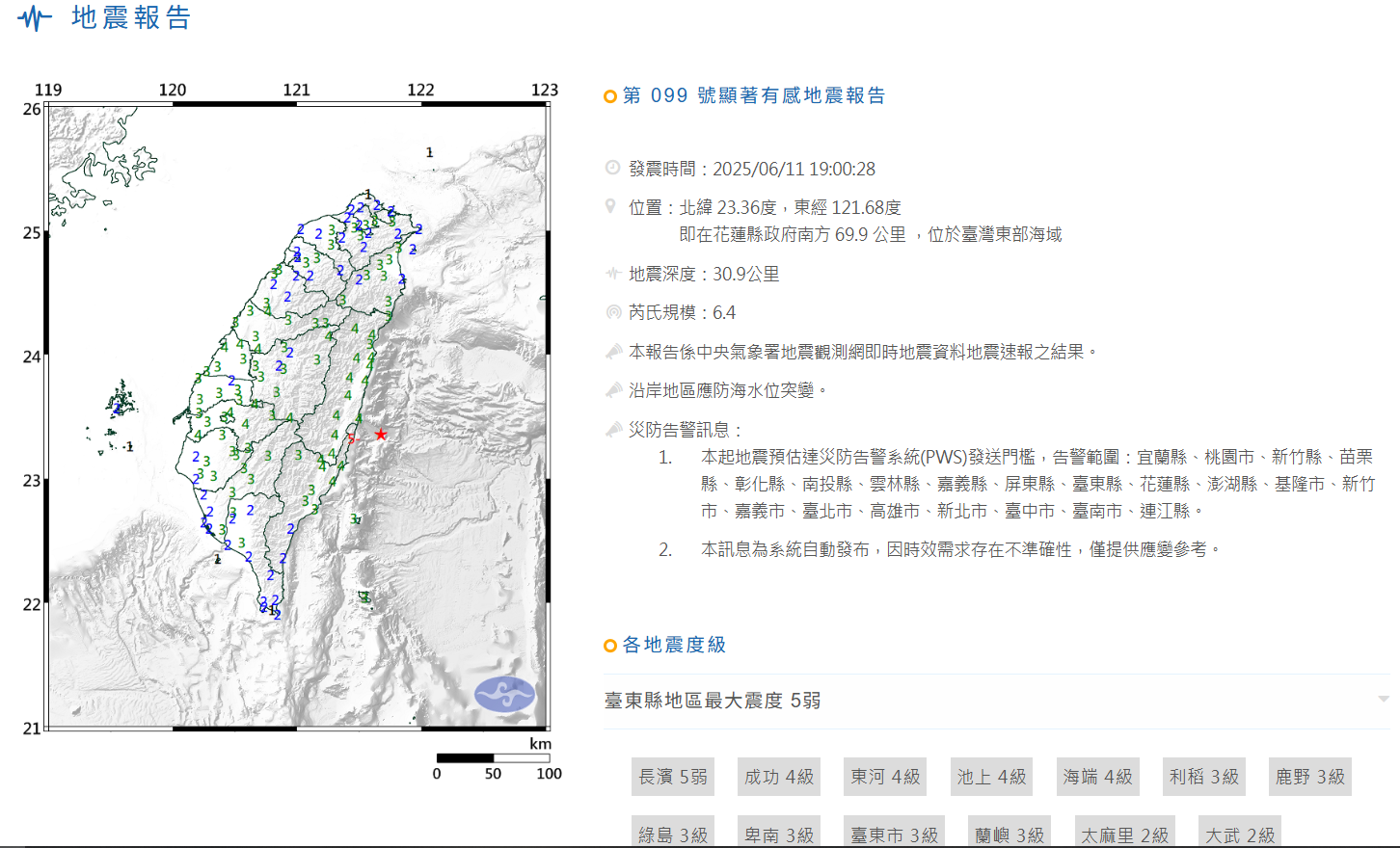Viewport: 1400px width, 848px height.
Task: Click the magnitude ring icon beside 芮氏規模
Action: pos(612,312)
